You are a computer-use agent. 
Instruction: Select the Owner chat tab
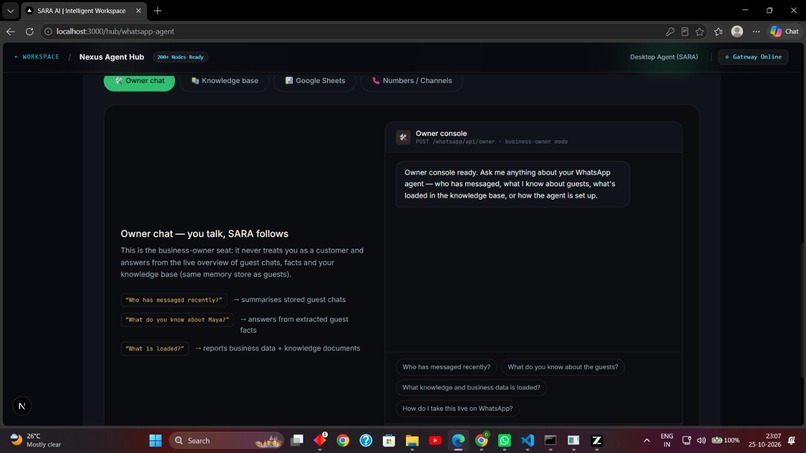139,81
